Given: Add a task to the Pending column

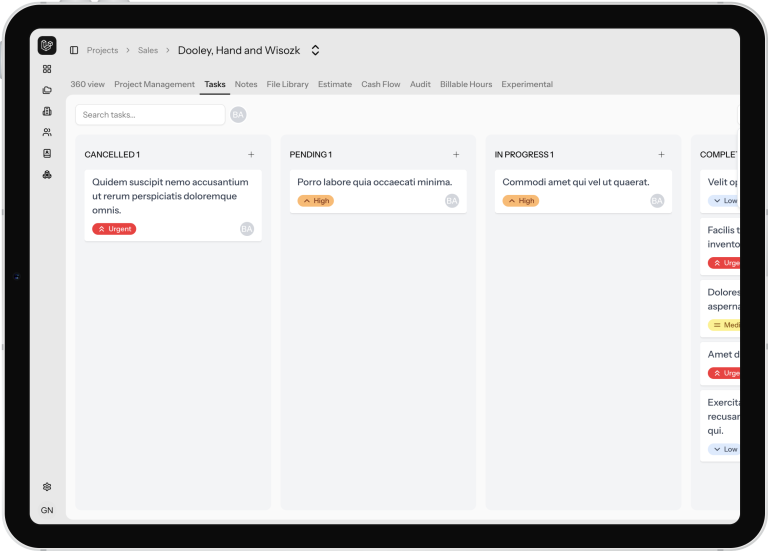Looking at the screenshot, I should (456, 155).
